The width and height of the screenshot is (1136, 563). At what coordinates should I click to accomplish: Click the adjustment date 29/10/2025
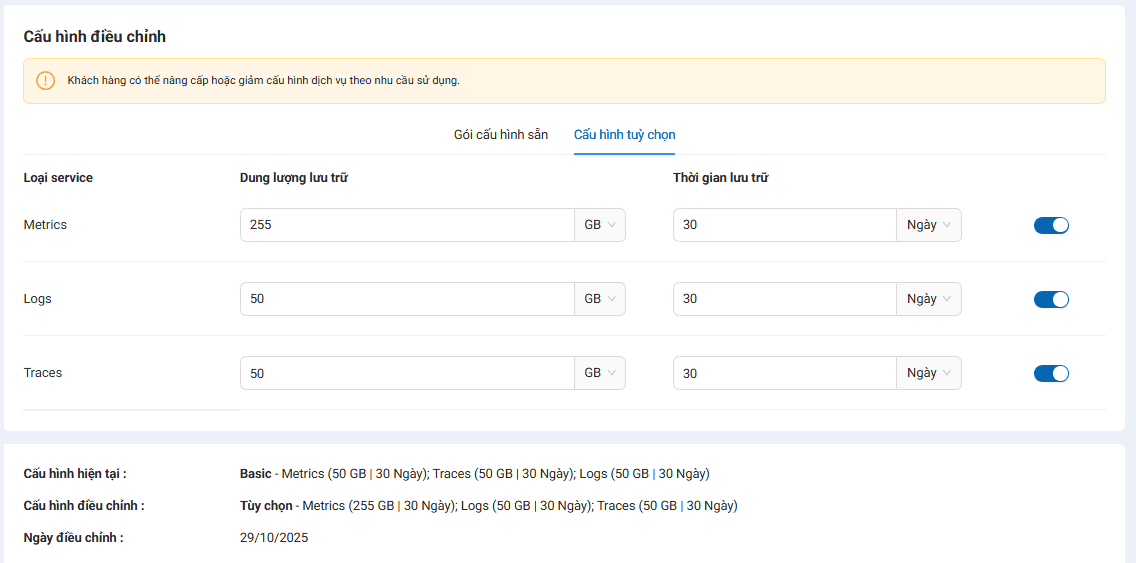coord(274,538)
